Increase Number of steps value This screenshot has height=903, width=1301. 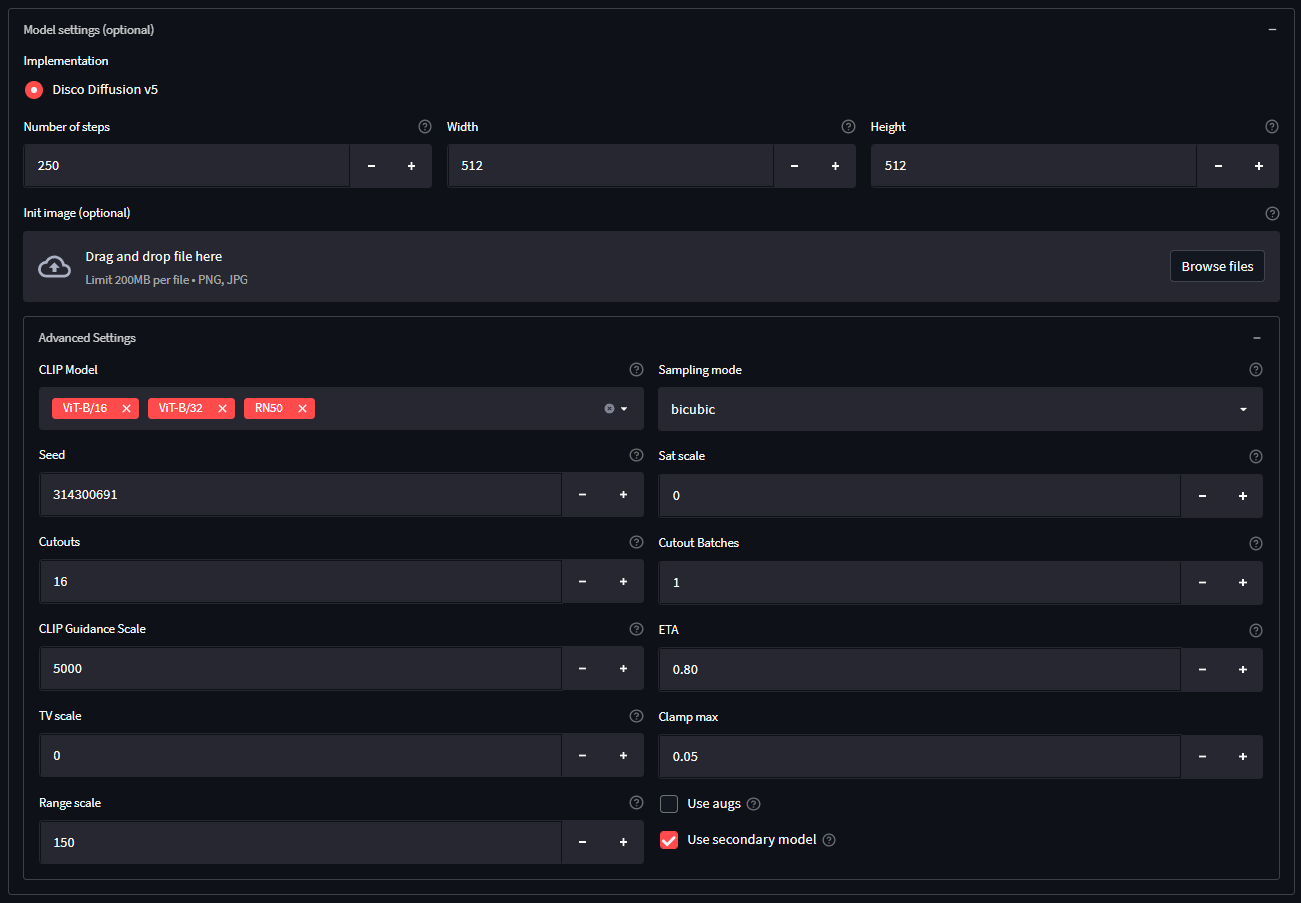click(411, 166)
